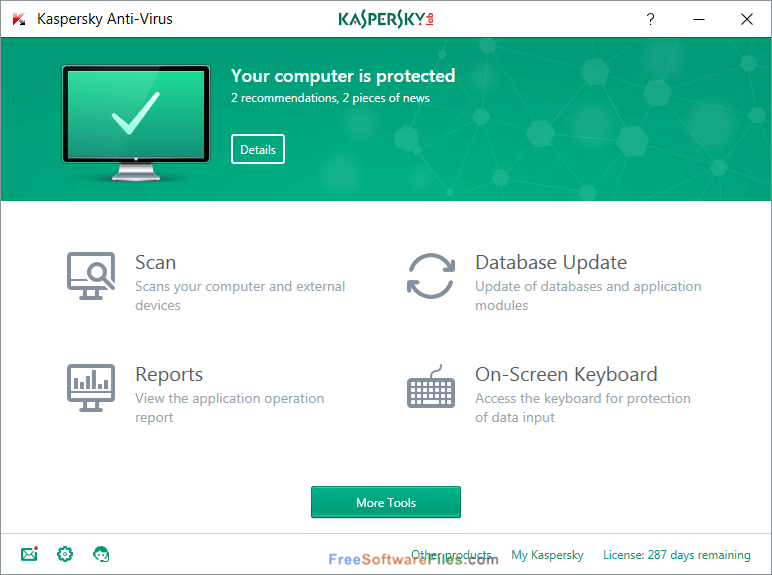
Task: Click the Reports title text
Action: pos(169,375)
